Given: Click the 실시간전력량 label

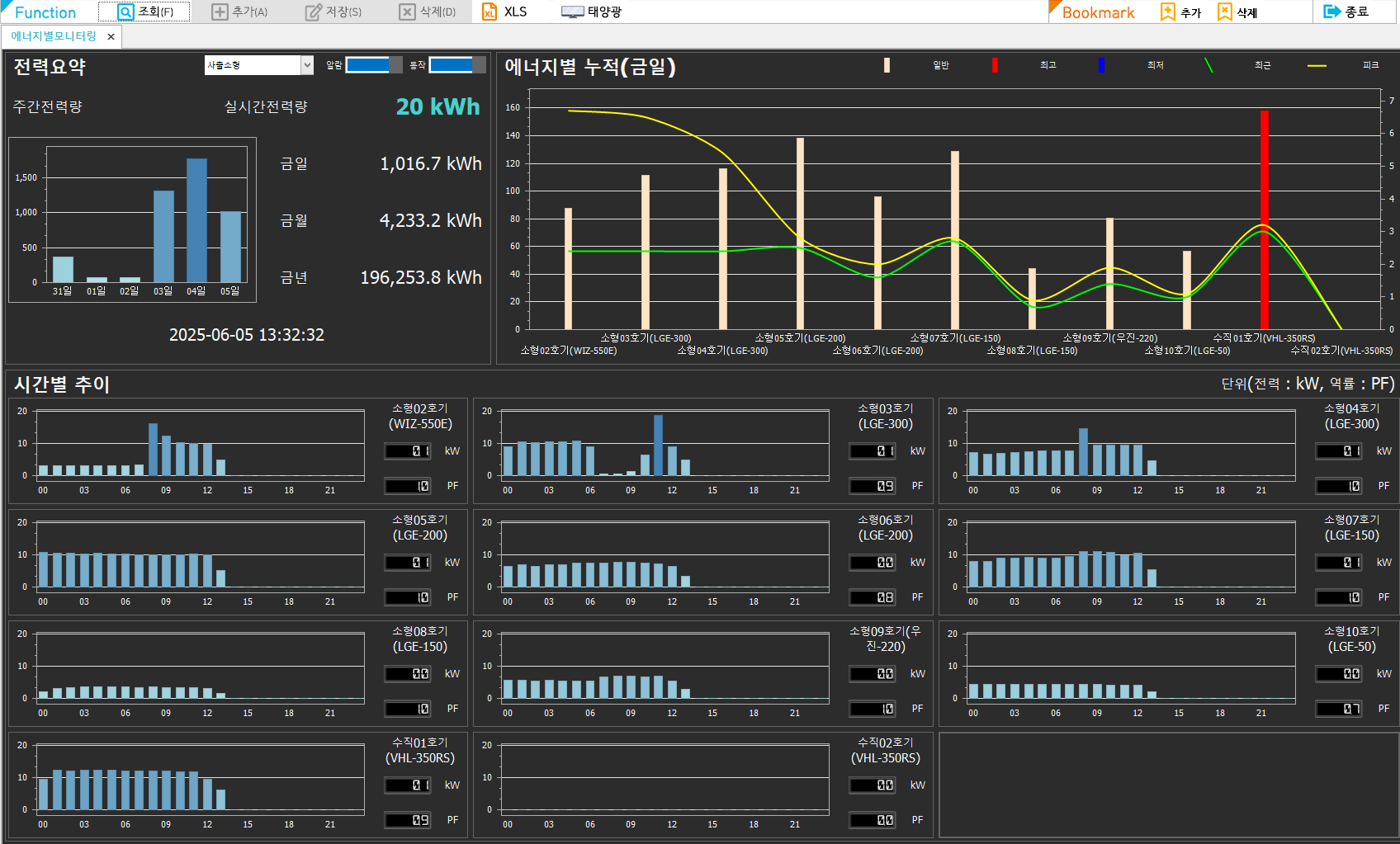Looking at the screenshot, I should tap(266, 106).
